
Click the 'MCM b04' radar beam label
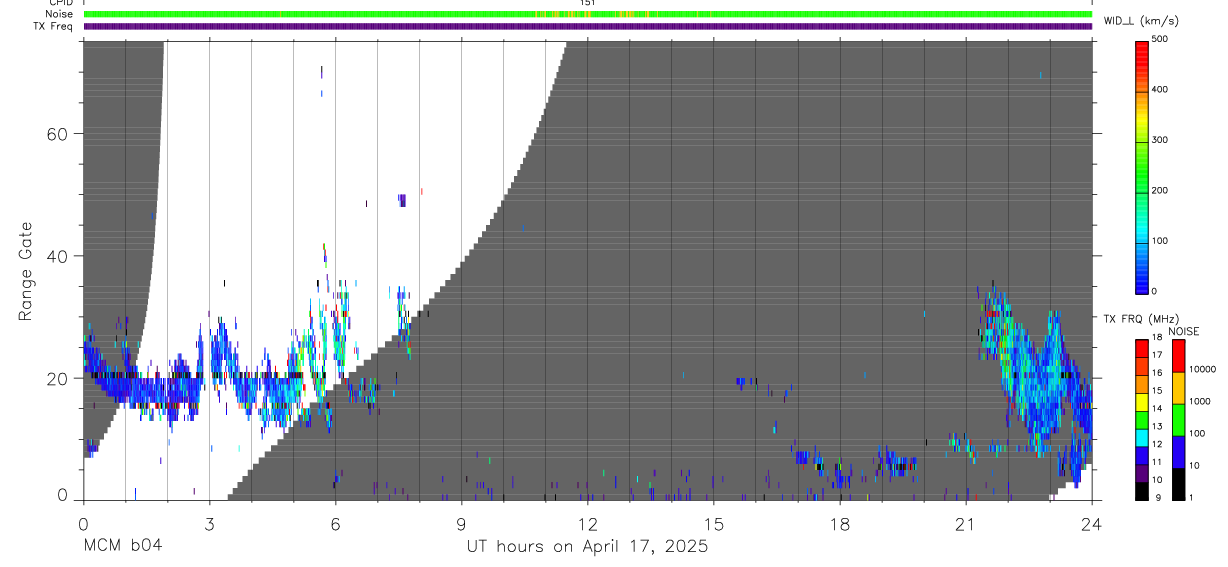click(x=122, y=546)
